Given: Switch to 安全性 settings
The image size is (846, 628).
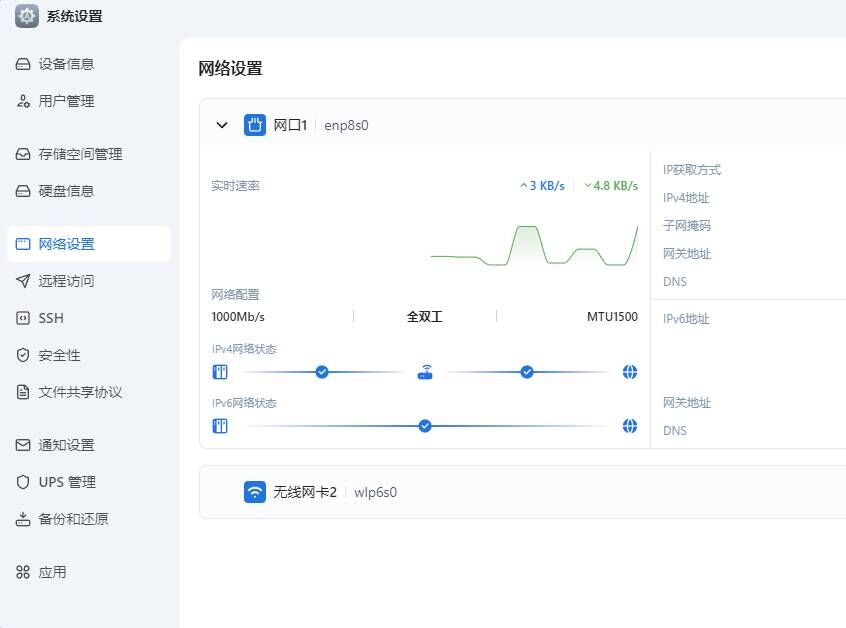Looking at the screenshot, I should 89,355.
